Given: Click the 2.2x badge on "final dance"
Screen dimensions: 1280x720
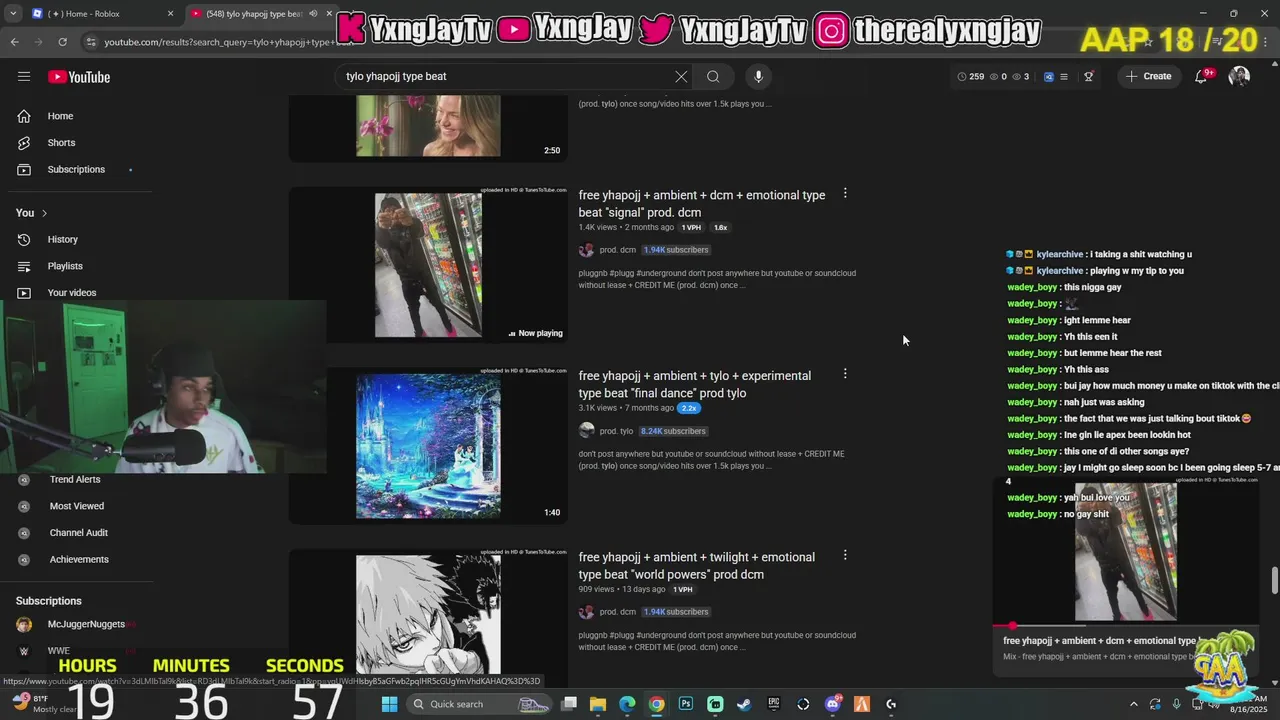Looking at the screenshot, I should (689, 408).
